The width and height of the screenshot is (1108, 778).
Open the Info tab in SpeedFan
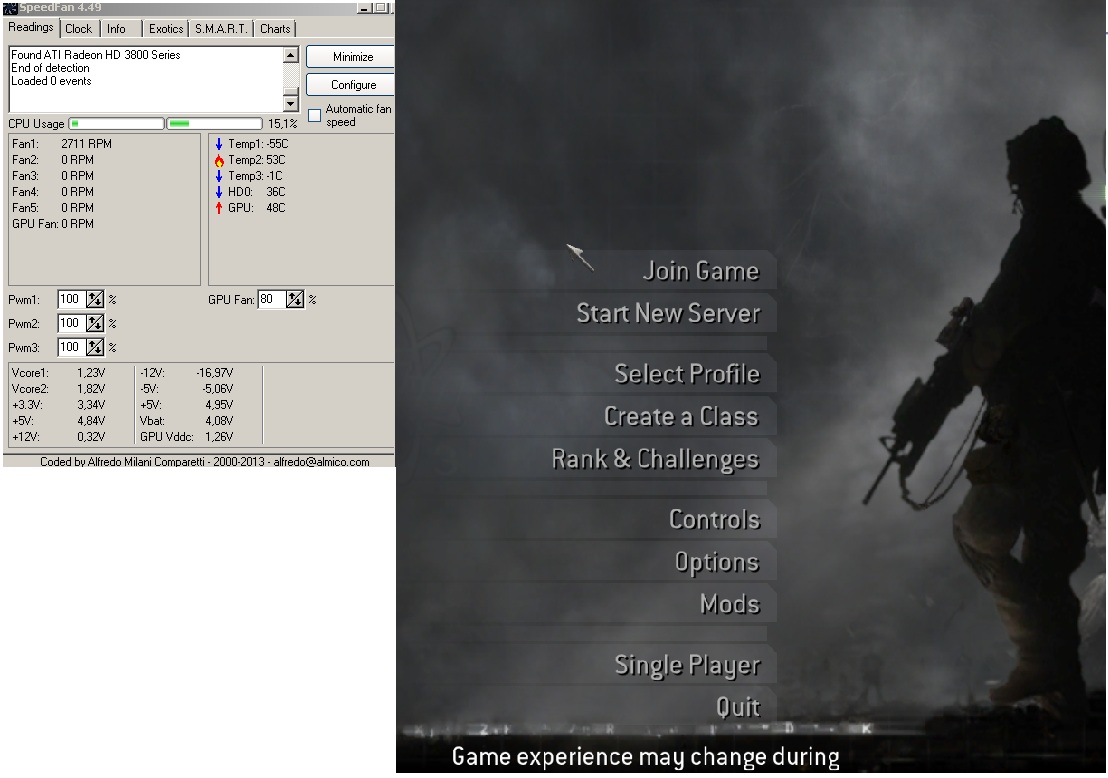[x=117, y=29]
